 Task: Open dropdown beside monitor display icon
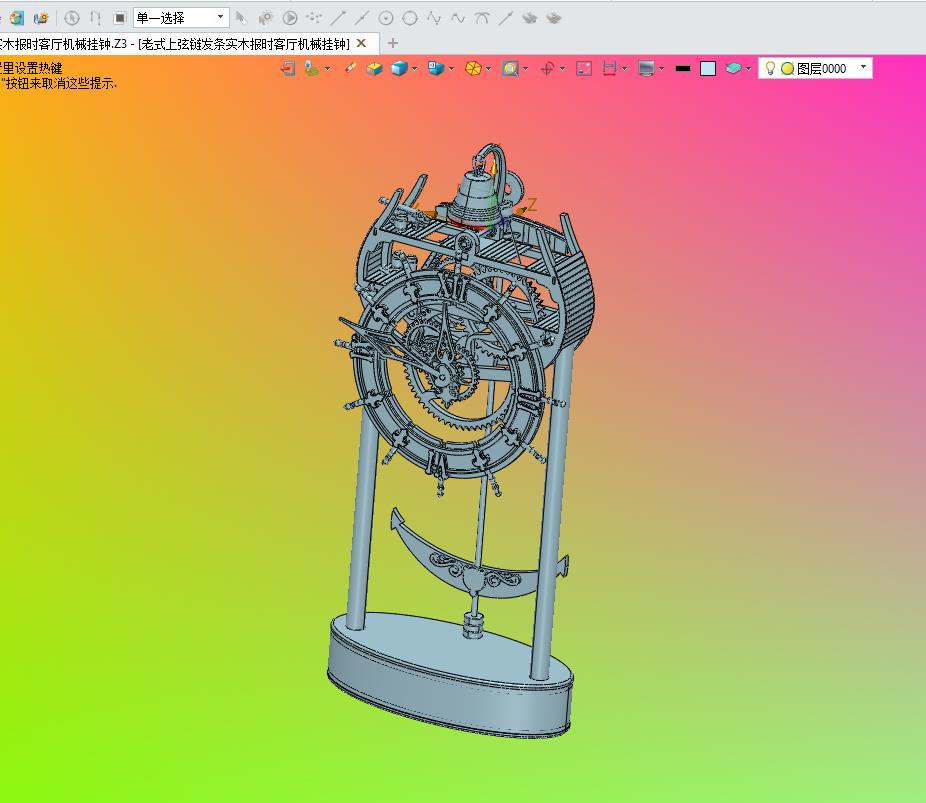pos(661,68)
